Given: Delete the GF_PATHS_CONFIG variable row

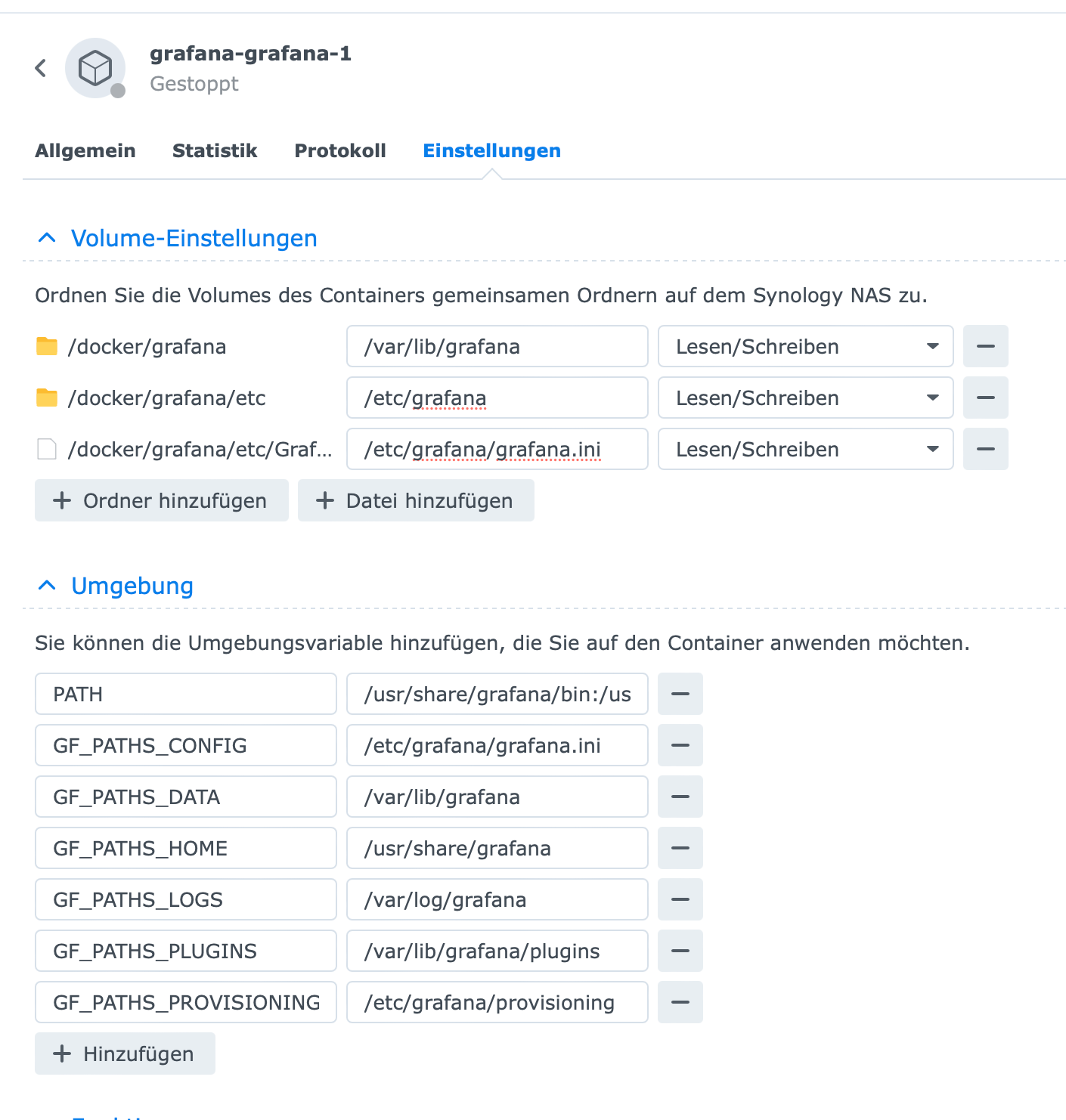Looking at the screenshot, I should pos(680,745).
